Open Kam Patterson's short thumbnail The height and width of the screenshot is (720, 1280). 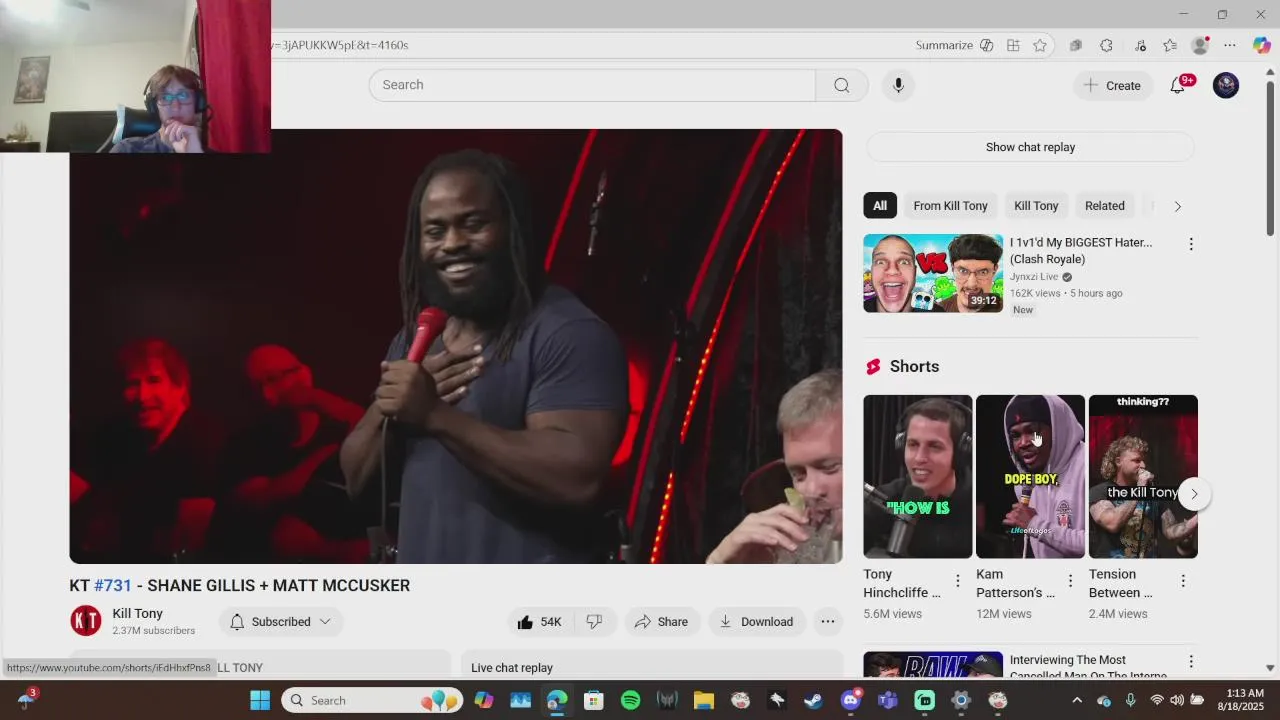[1030, 476]
